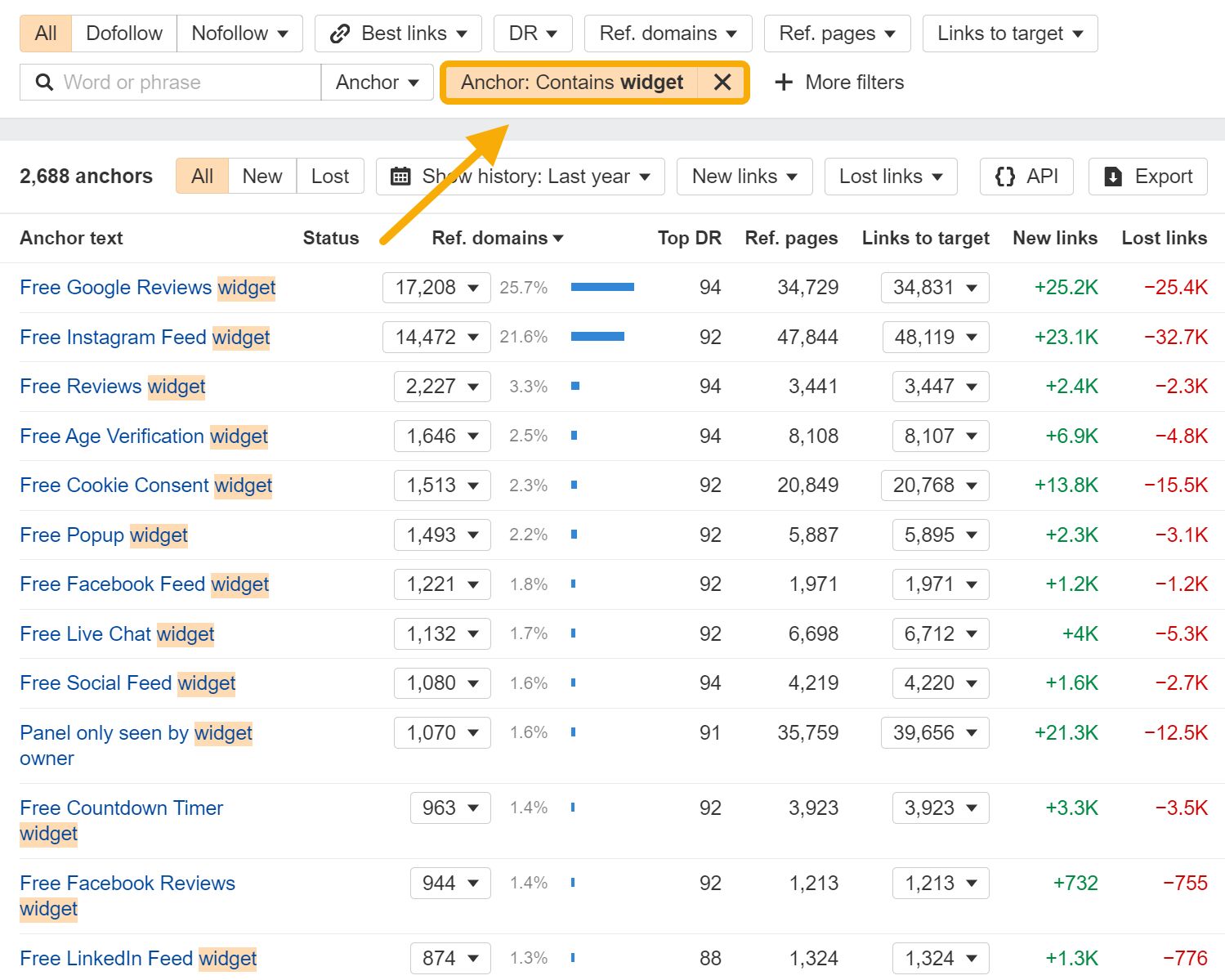This screenshot has width=1225, height=980.
Task: Click the curly braces API icon
Action: click(x=1004, y=176)
